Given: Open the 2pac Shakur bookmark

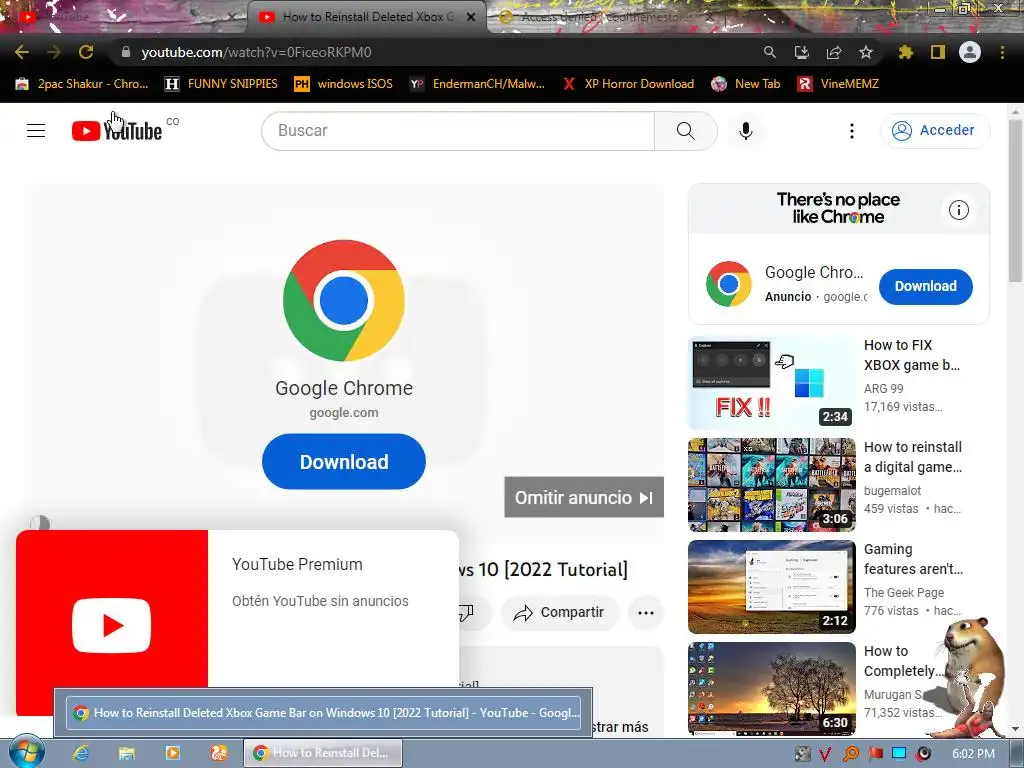Looking at the screenshot, I should [x=82, y=84].
